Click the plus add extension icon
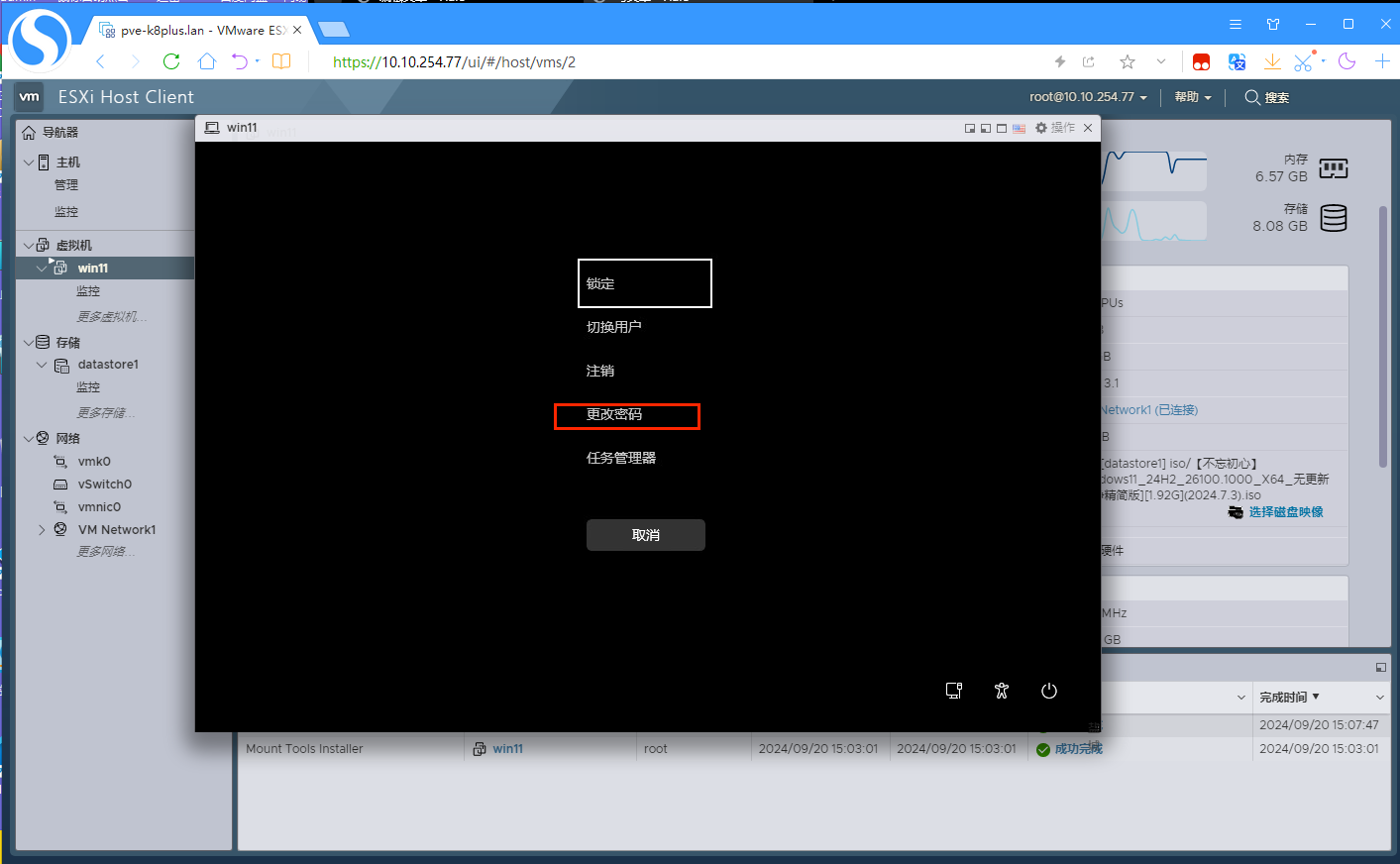1400x864 pixels. [1383, 61]
